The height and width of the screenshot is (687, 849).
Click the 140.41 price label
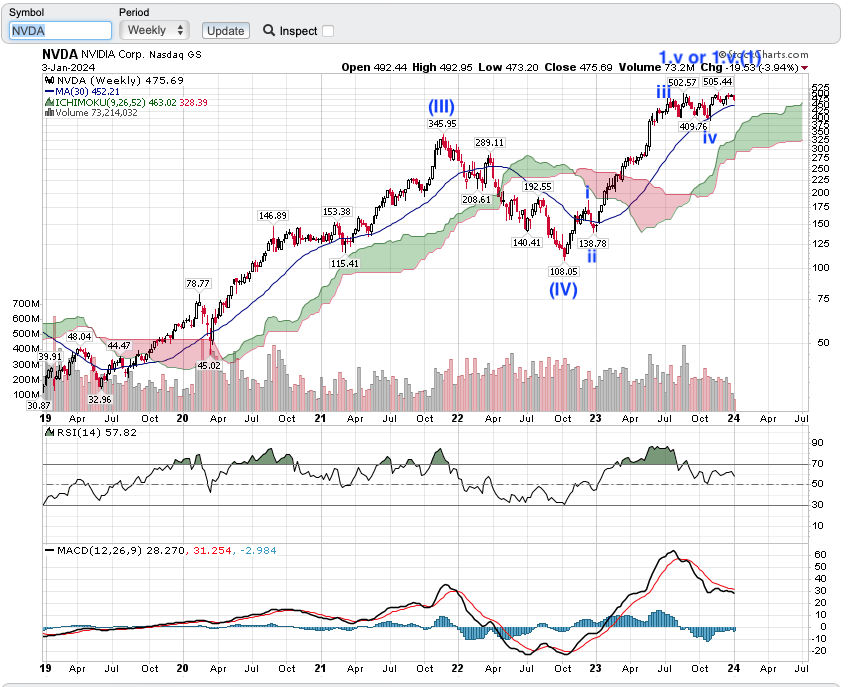pos(527,243)
